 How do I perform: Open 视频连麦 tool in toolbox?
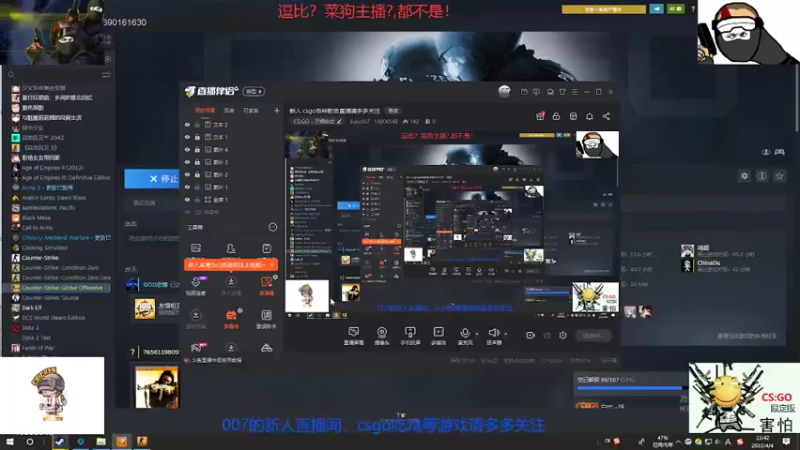point(196,285)
